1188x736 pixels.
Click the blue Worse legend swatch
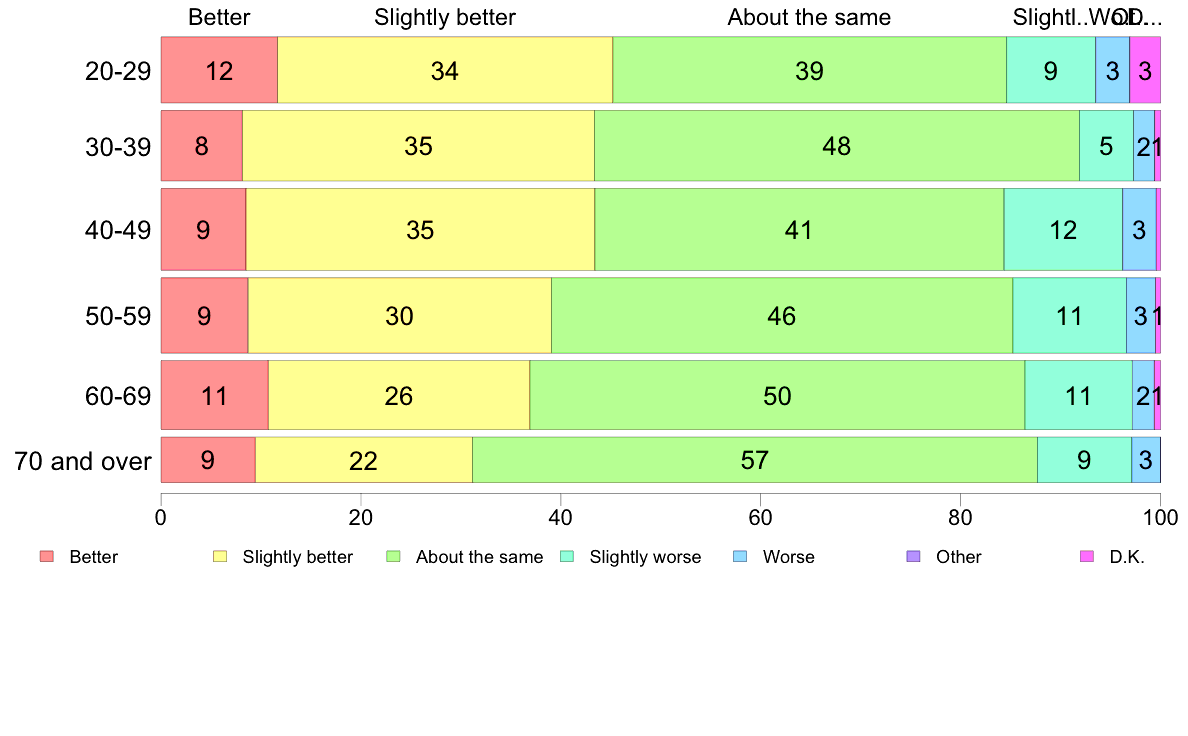pyautogui.click(x=740, y=556)
